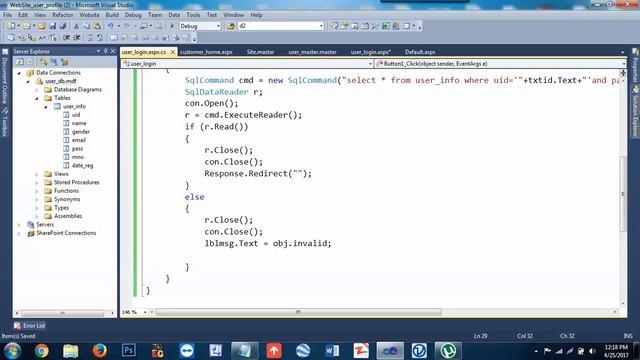Click the Uncomment selection icon
This screenshot has width=640, height=360.
coord(100,38)
